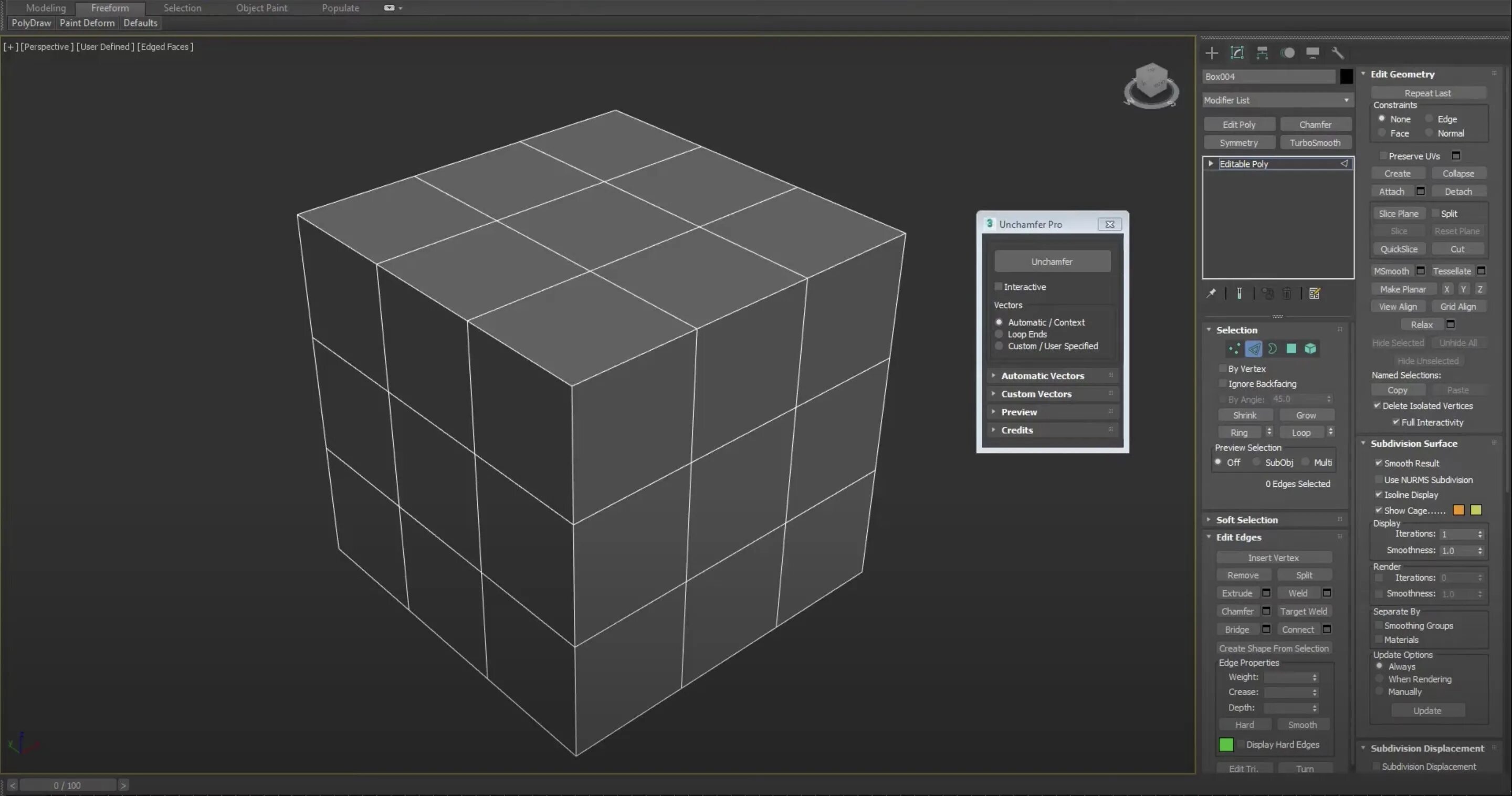Expand the Automatic Vectors section
Viewport: 1512px width, 796px height.
click(x=1051, y=375)
